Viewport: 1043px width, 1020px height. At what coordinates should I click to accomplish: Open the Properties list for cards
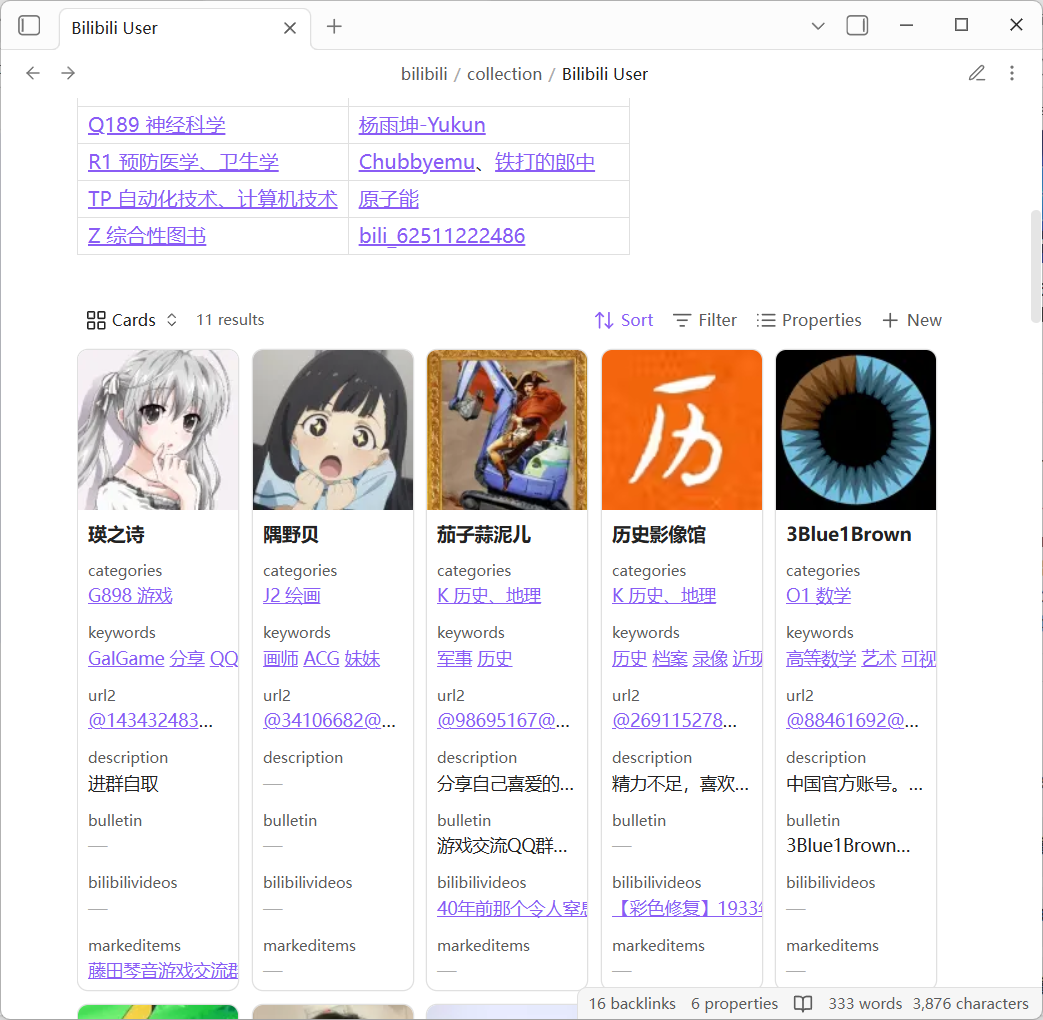click(x=809, y=320)
